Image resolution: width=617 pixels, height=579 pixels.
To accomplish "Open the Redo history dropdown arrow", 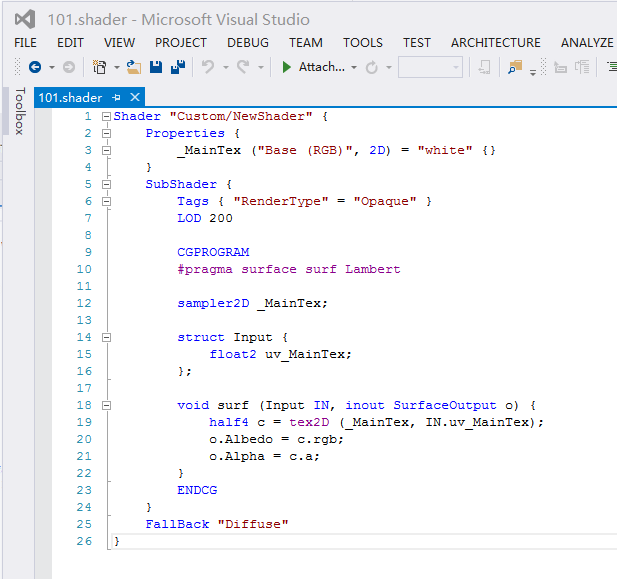I will tap(260, 68).
